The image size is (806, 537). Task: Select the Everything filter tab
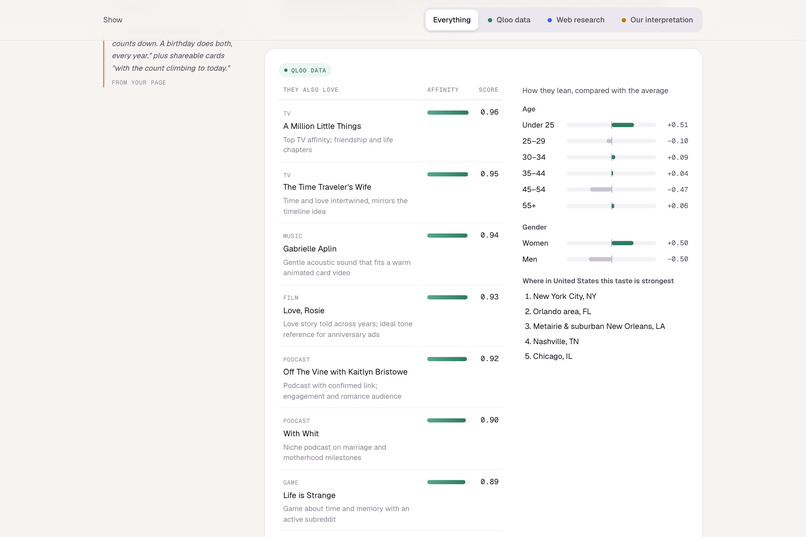tap(451, 20)
